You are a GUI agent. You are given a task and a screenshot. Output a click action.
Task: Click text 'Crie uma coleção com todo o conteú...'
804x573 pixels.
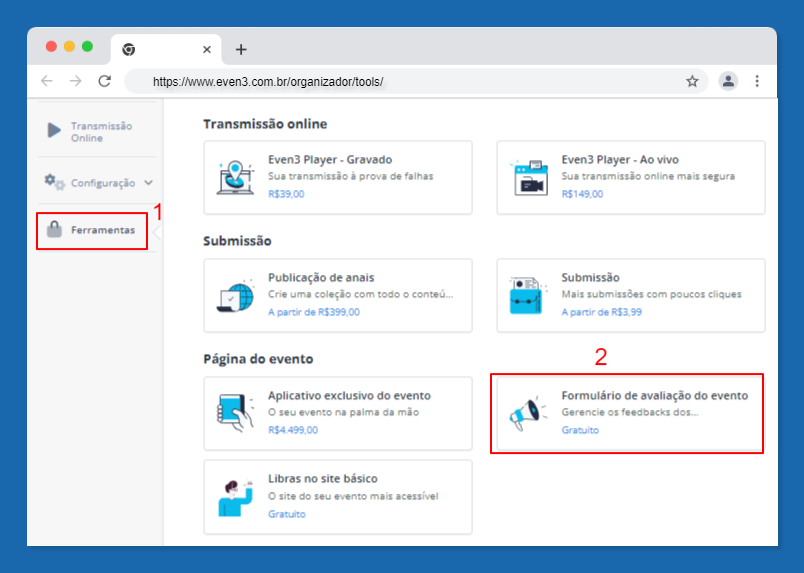(x=360, y=294)
